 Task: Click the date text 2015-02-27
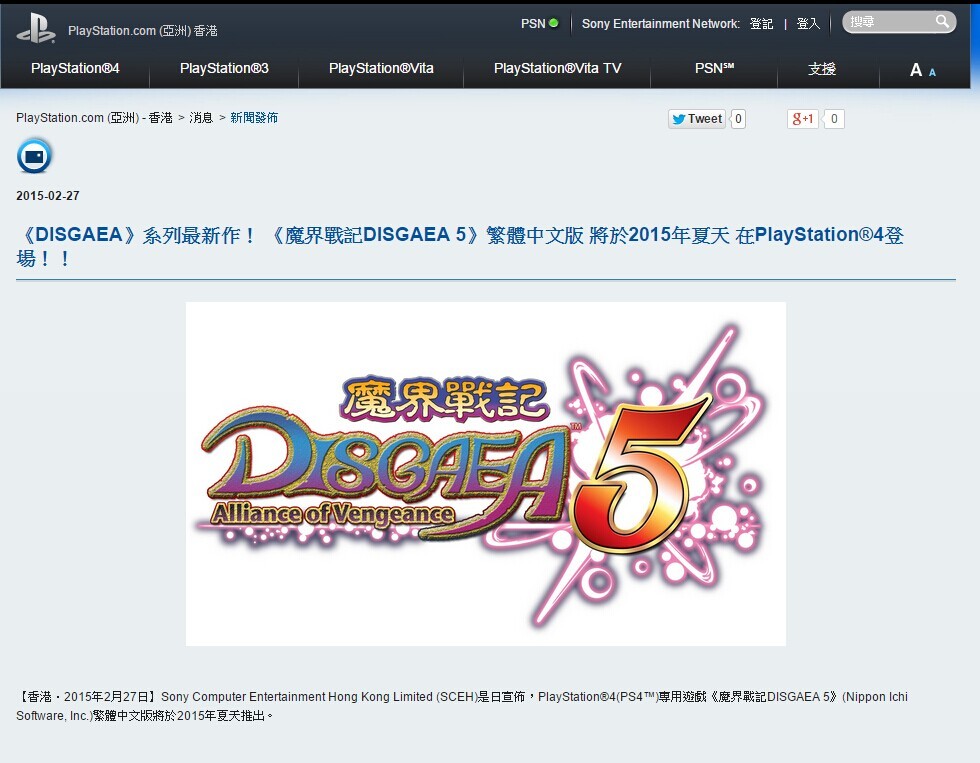(x=48, y=196)
